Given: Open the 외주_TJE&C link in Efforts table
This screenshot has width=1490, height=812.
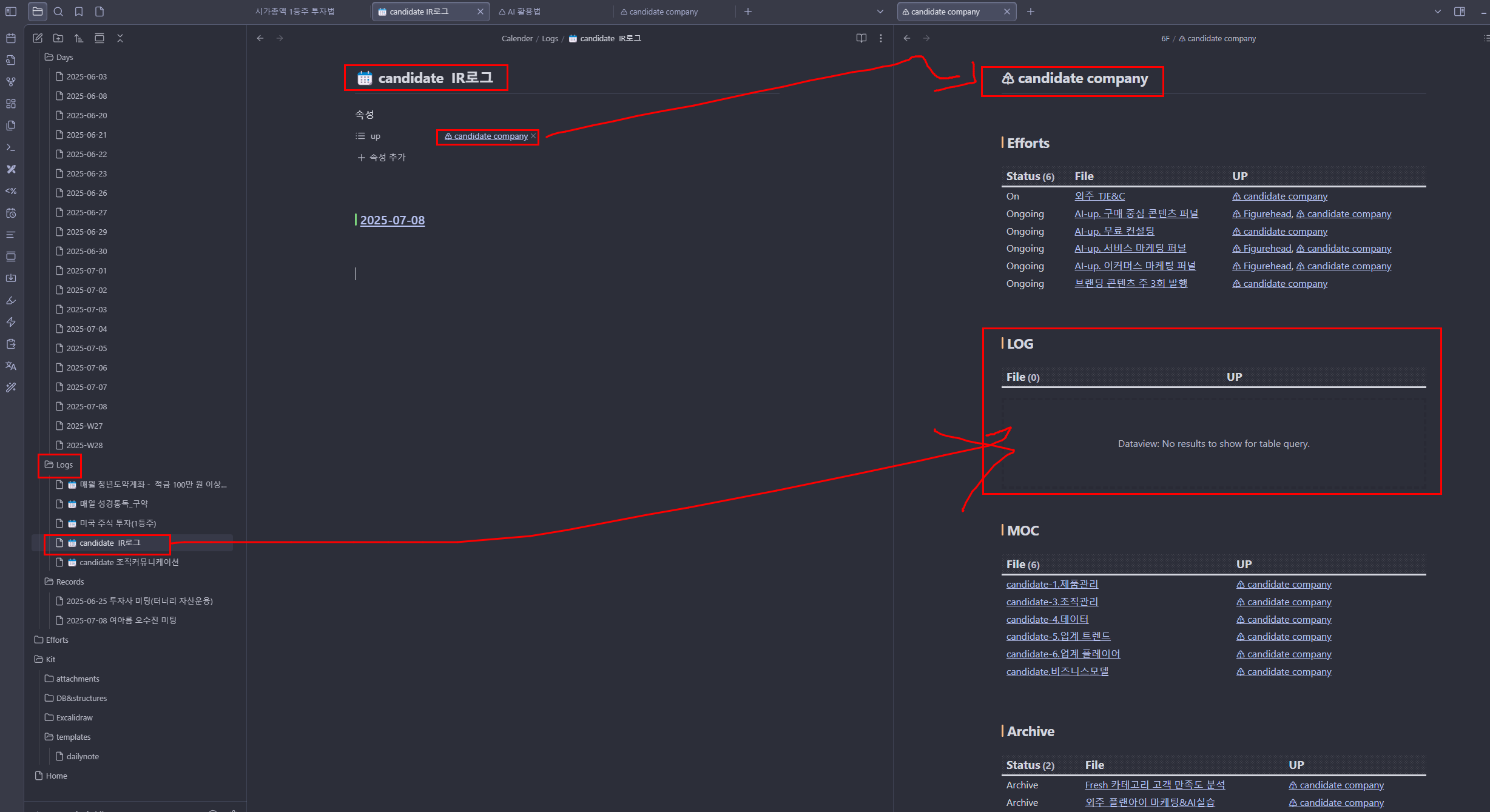Looking at the screenshot, I should pyautogui.click(x=1099, y=196).
